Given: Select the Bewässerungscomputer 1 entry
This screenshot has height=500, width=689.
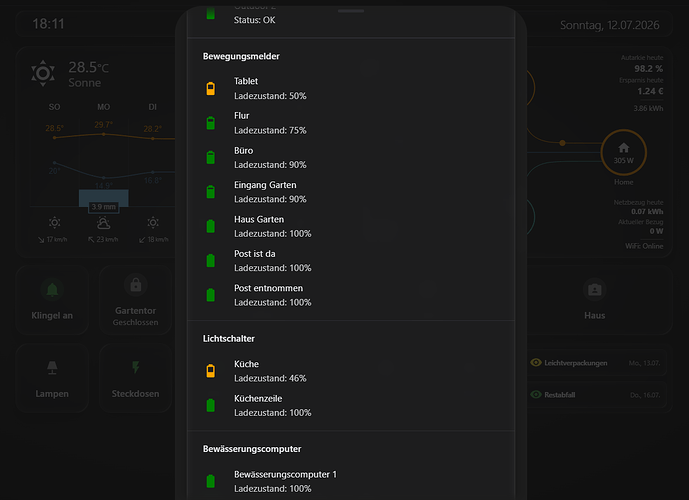Looking at the screenshot, I should [351, 481].
